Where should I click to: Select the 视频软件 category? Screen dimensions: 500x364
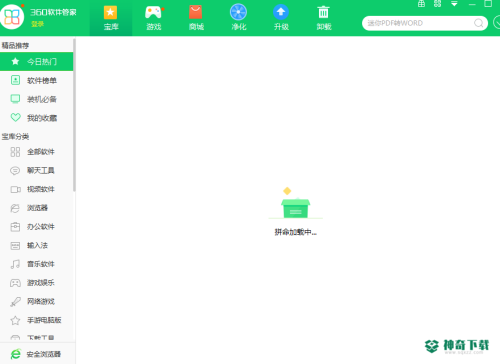click(36, 189)
